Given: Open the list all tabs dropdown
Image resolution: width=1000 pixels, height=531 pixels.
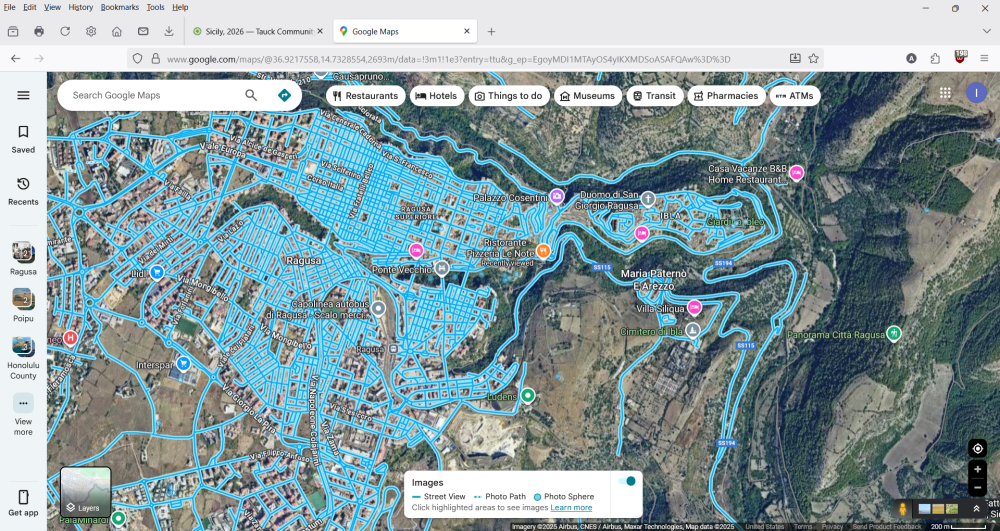Looking at the screenshot, I should 986,31.
